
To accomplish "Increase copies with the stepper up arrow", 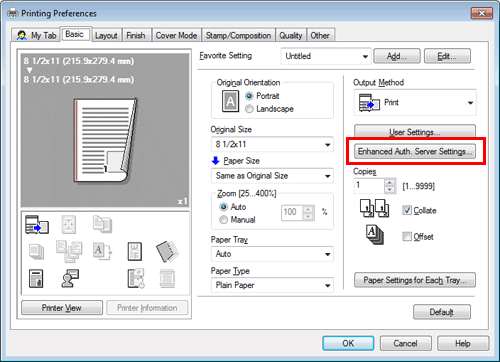I will point(389,182).
